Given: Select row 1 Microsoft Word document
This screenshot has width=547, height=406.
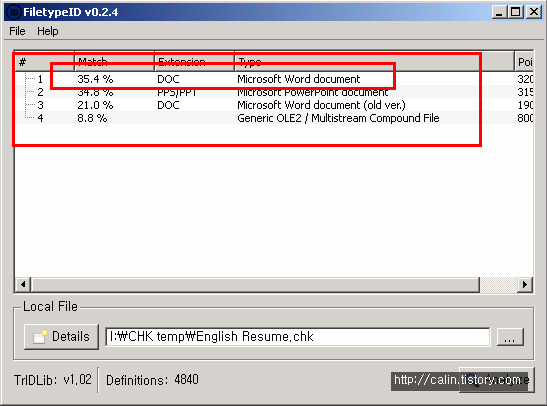Looking at the screenshot, I should pos(274,79).
